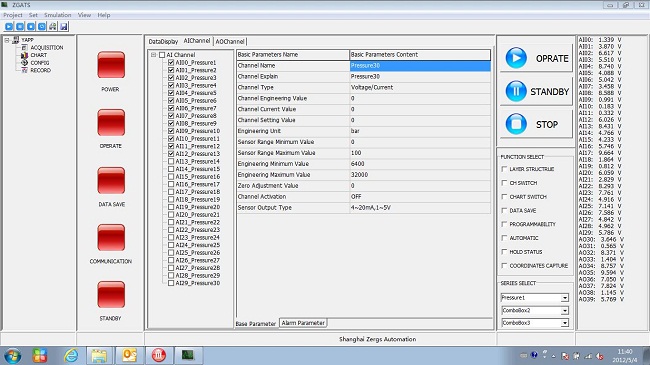
Task: Click the Channel Activation value OFF
Action: tap(420, 197)
